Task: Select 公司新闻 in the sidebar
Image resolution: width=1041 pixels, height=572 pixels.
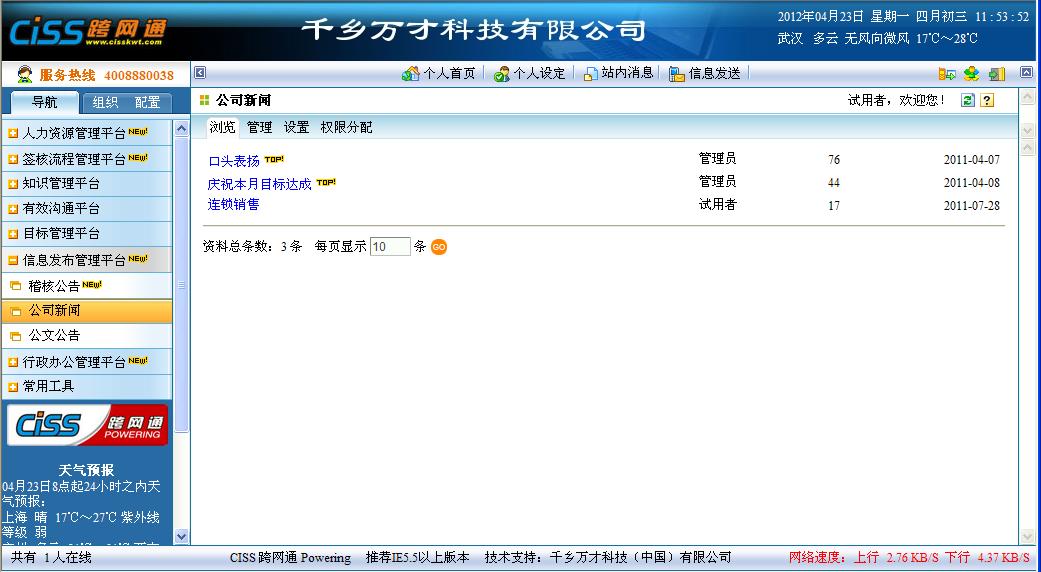Action: tap(86, 311)
